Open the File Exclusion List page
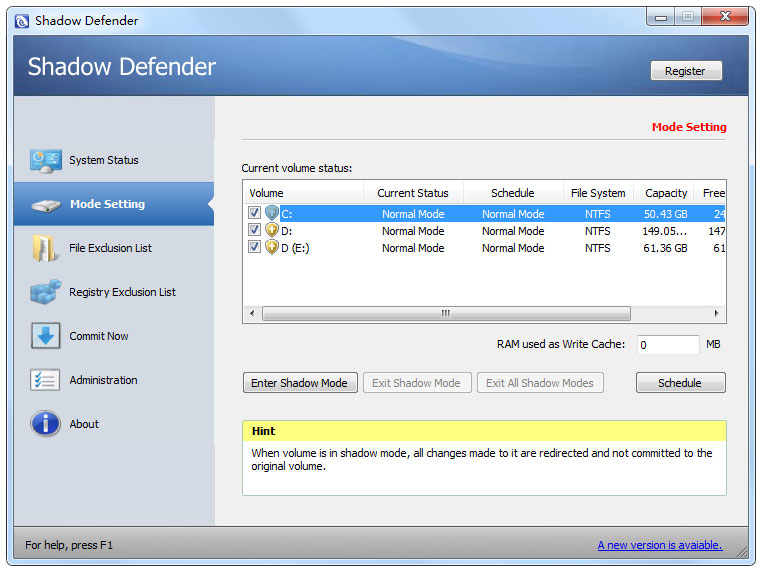This screenshot has width=761, height=573. coord(110,248)
